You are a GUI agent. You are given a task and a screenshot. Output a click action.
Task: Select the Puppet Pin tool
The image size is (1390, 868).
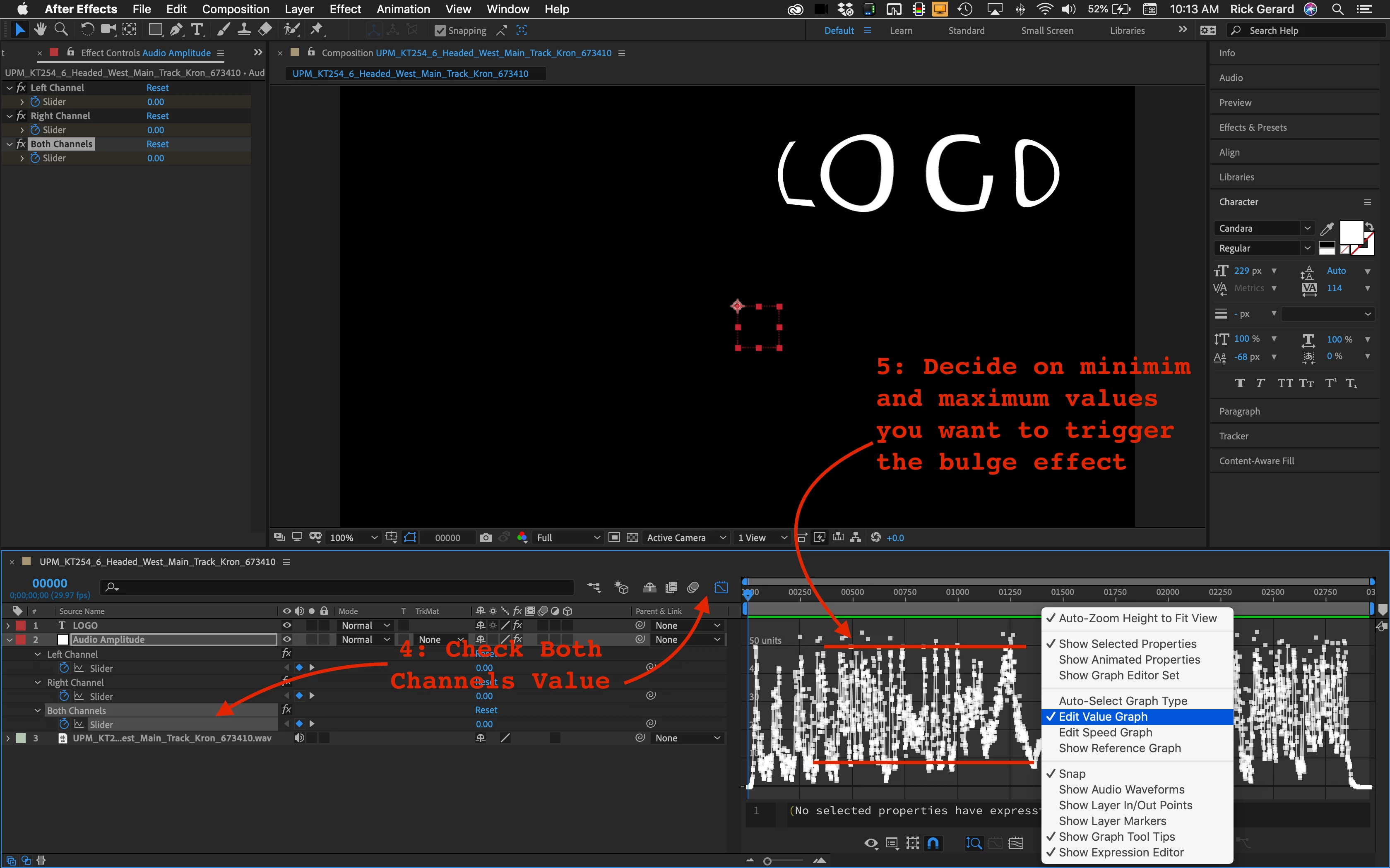[x=317, y=29]
